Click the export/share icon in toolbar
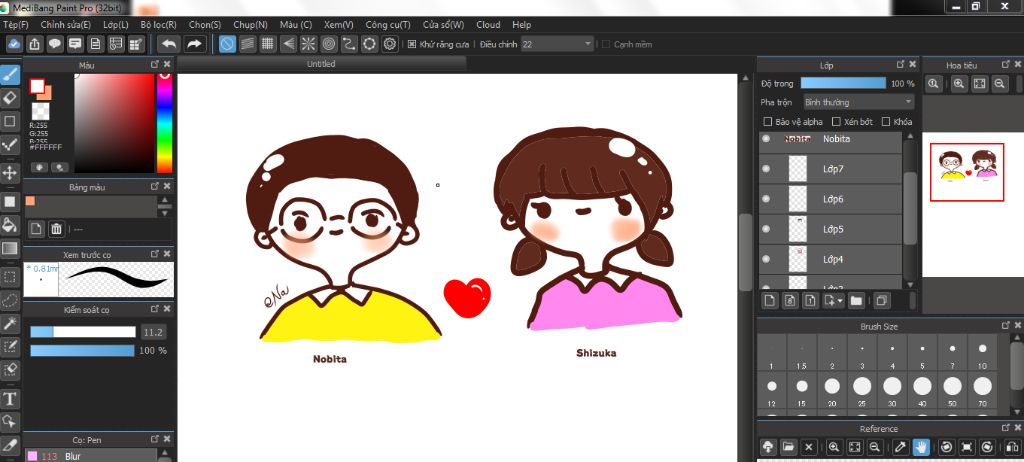 pos(35,44)
